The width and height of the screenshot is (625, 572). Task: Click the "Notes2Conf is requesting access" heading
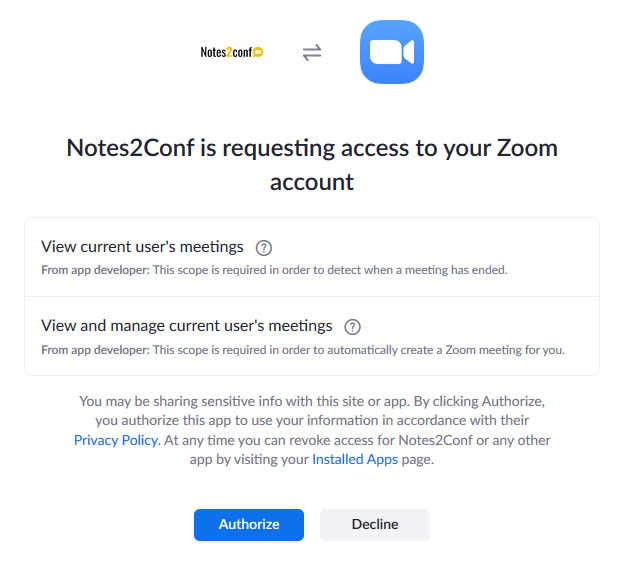[312, 149]
